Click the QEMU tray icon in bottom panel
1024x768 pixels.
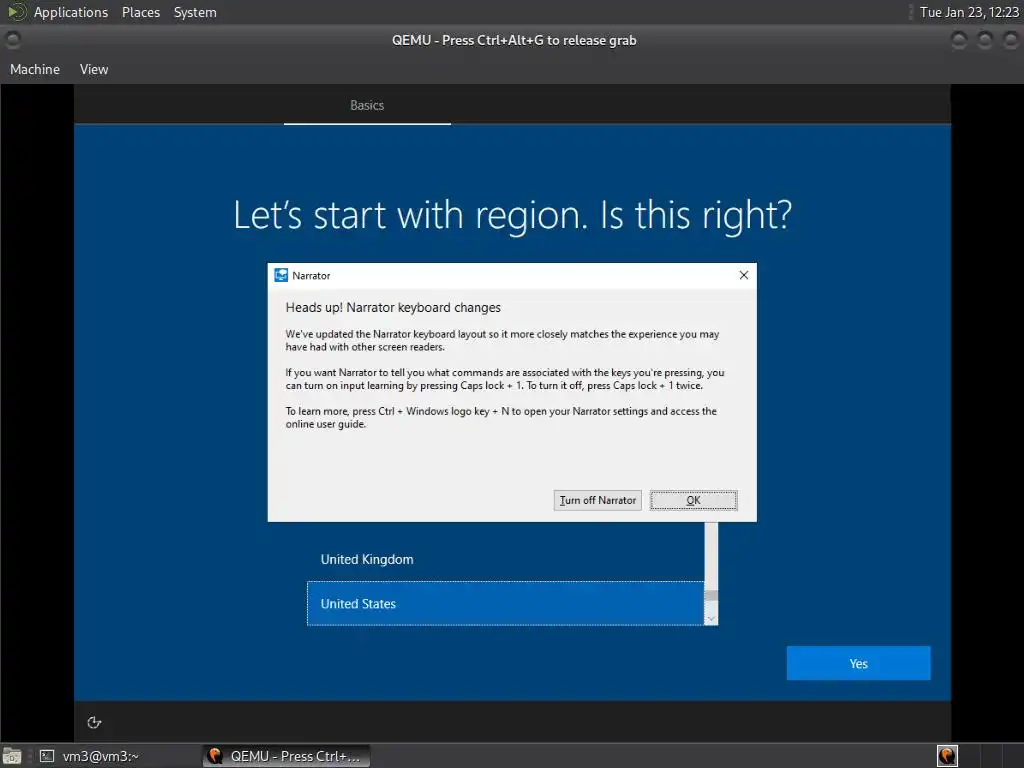point(947,756)
